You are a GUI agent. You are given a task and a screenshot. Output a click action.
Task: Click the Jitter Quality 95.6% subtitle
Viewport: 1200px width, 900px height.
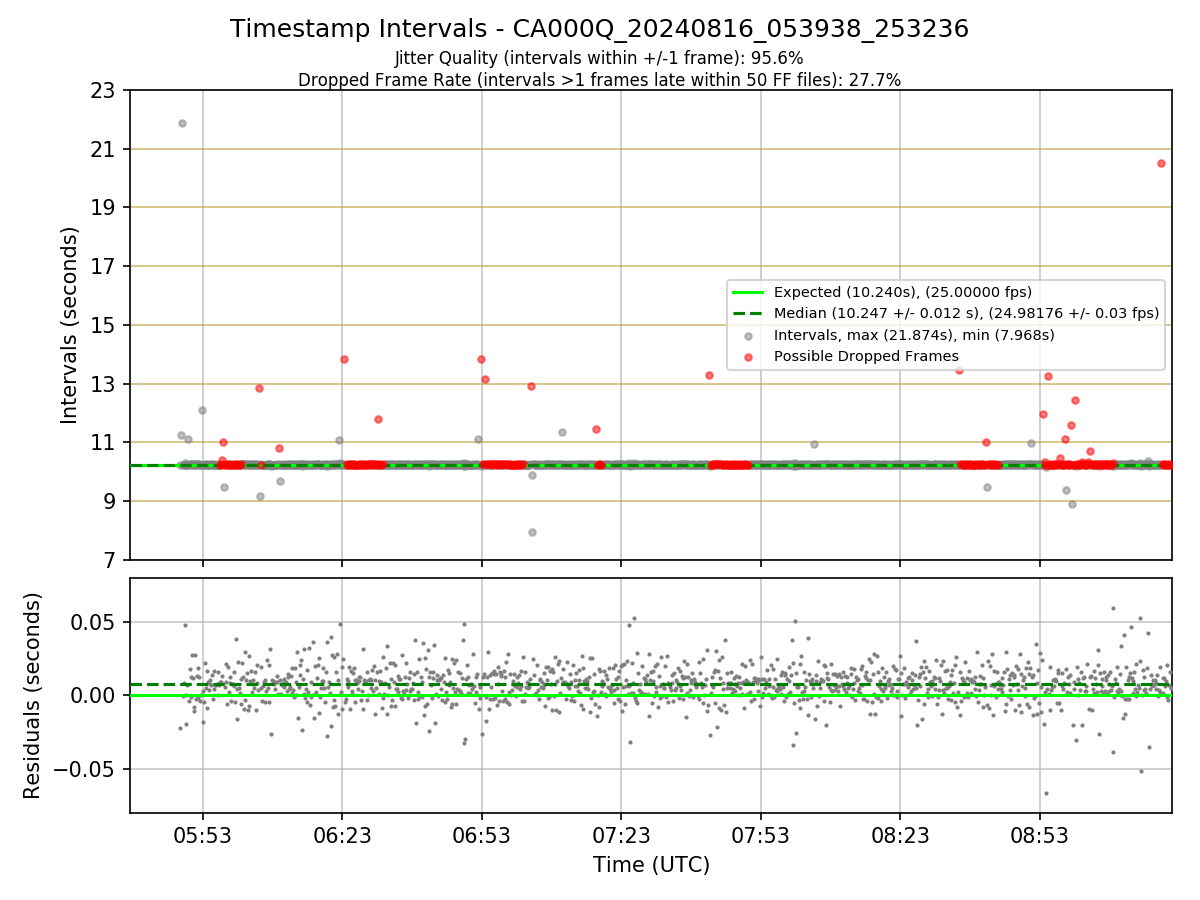click(x=599, y=58)
